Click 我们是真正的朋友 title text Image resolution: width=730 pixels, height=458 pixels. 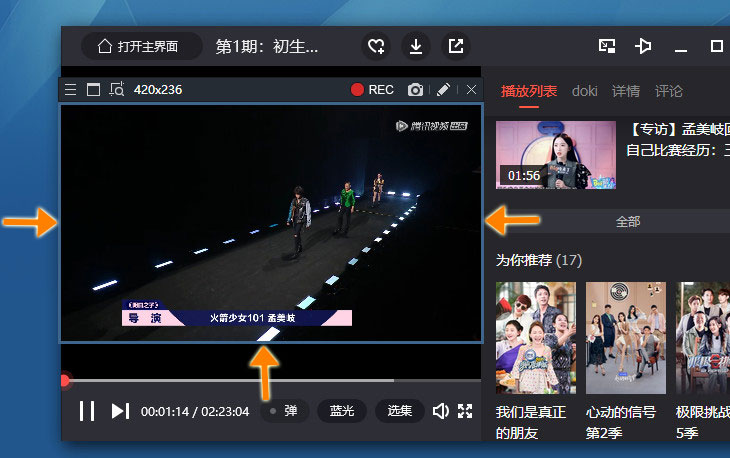point(531,422)
